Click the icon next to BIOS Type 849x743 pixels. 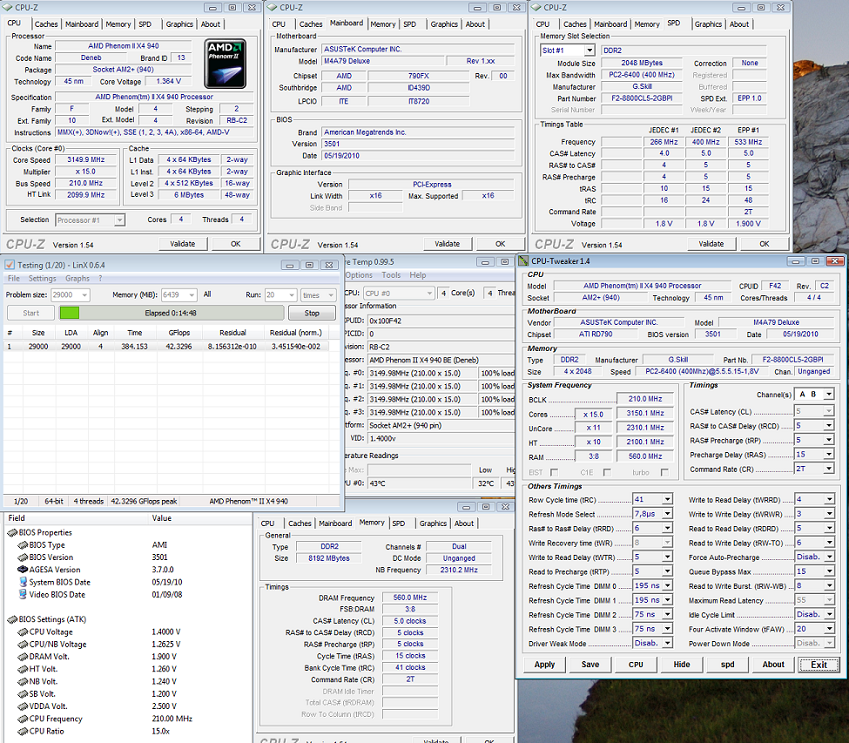(23, 545)
